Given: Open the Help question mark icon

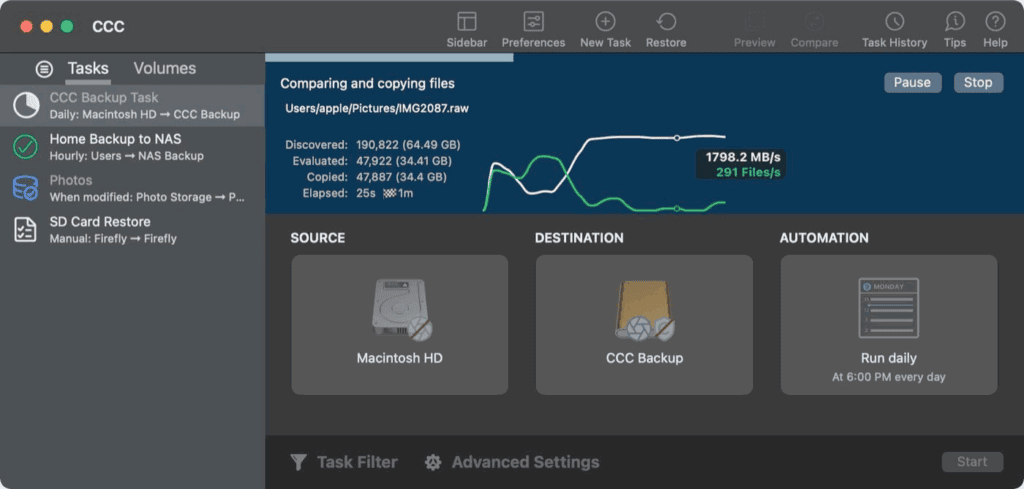Looking at the screenshot, I should click(x=995, y=22).
